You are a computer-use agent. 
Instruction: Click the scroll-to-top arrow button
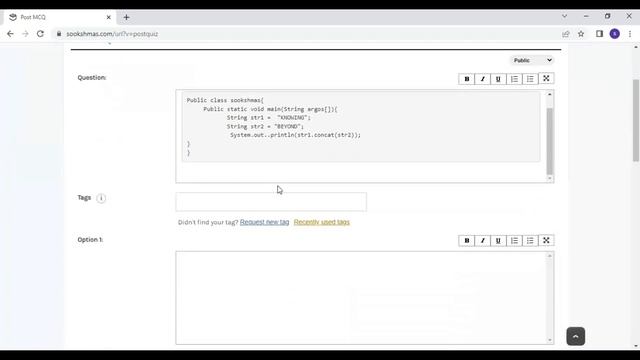point(576,336)
